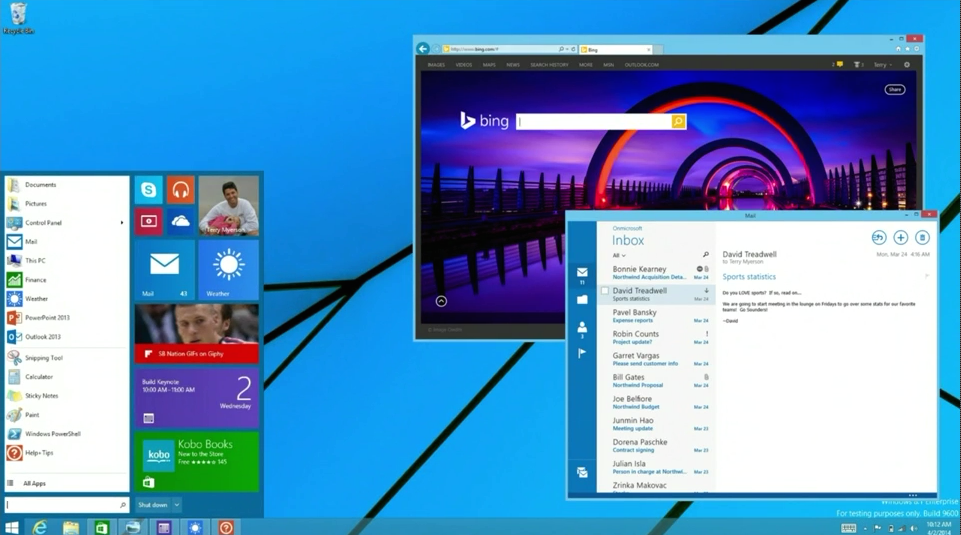961x535 pixels.
Task: Open Internet Explorer from taskbar
Action: (x=40, y=527)
